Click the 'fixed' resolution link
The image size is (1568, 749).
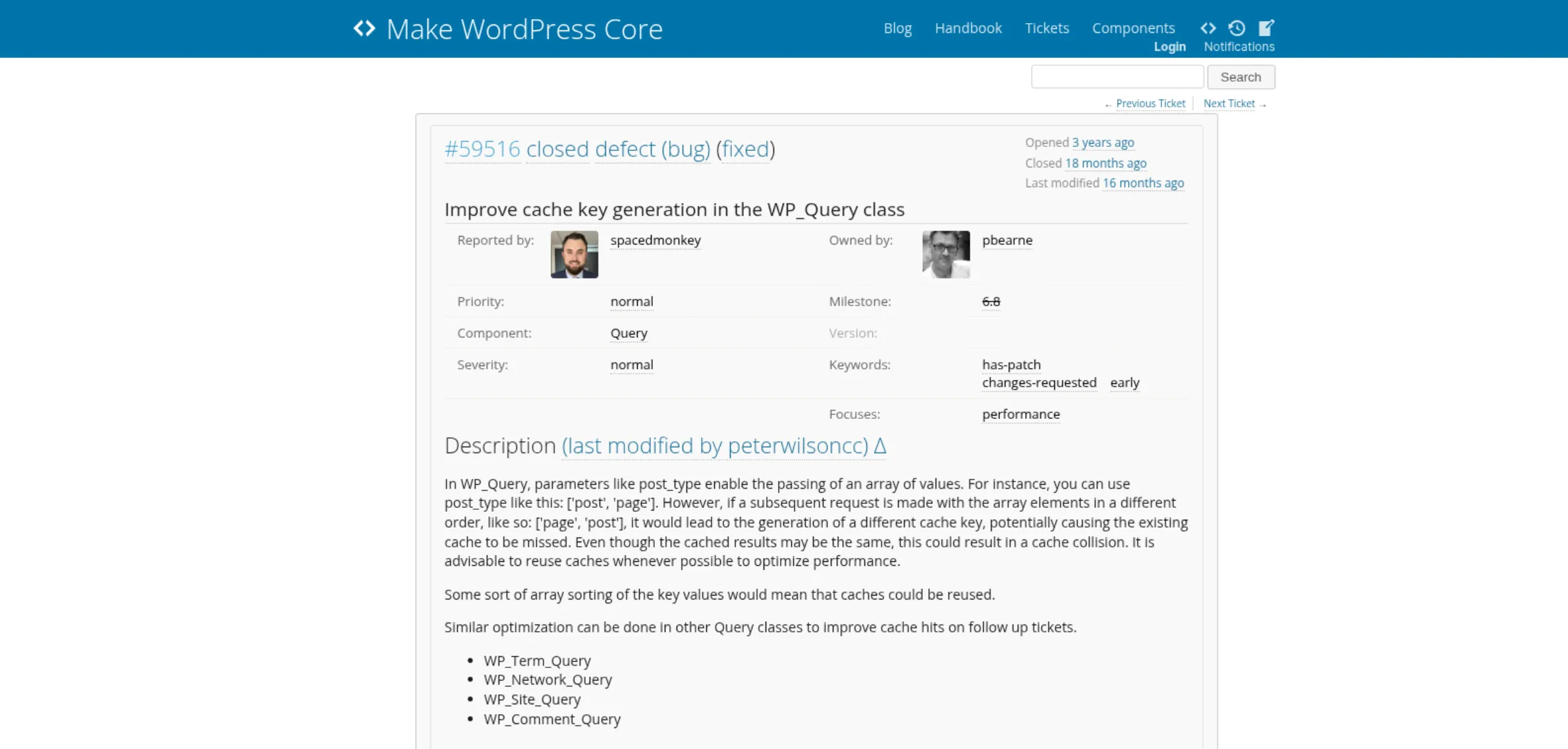tap(745, 149)
